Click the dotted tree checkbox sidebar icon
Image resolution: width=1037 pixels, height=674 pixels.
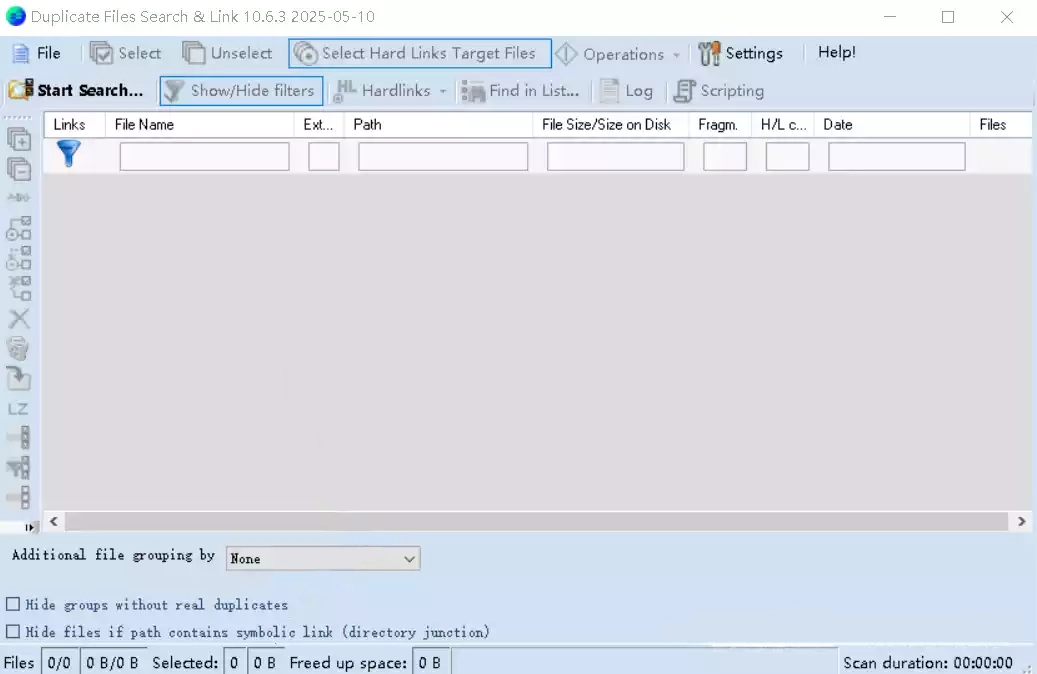(x=19, y=258)
